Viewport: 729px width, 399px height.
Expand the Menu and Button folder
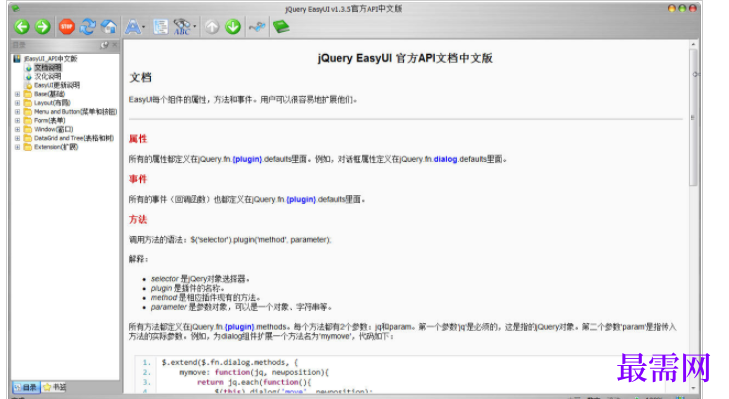pyautogui.click(x=17, y=112)
